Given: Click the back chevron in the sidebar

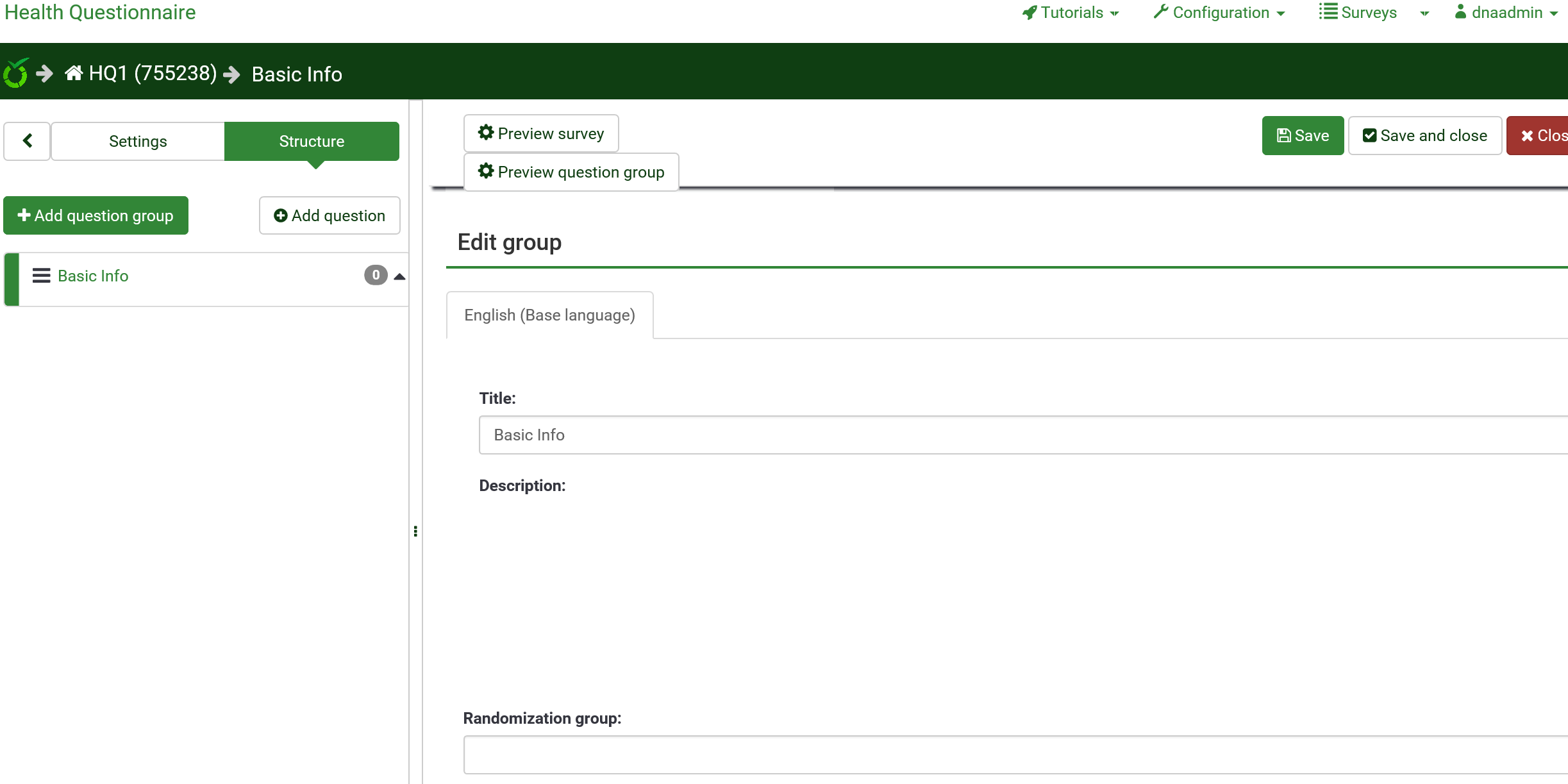Looking at the screenshot, I should [28, 141].
